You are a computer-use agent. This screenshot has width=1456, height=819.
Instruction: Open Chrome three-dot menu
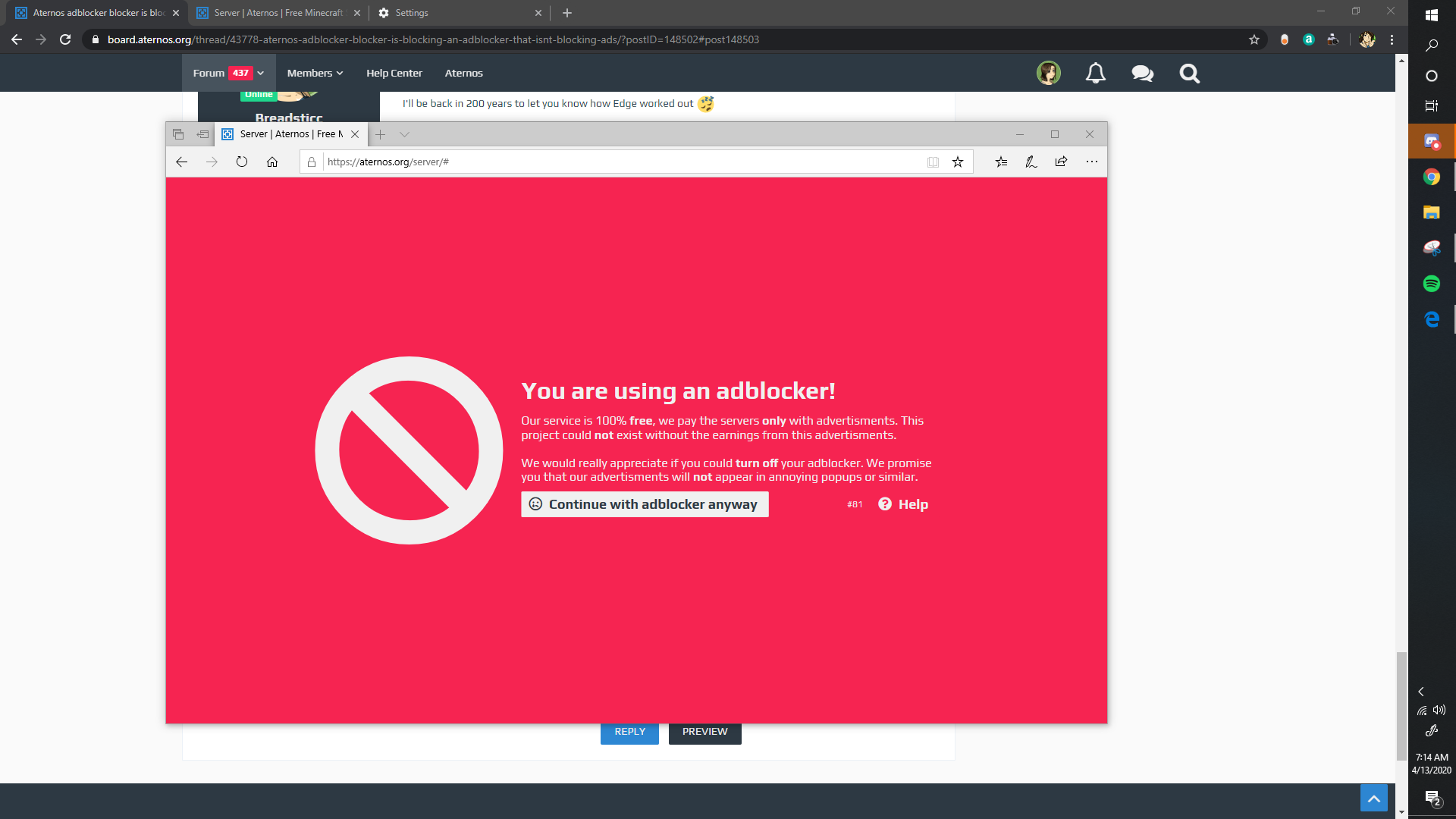point(1392,39)
